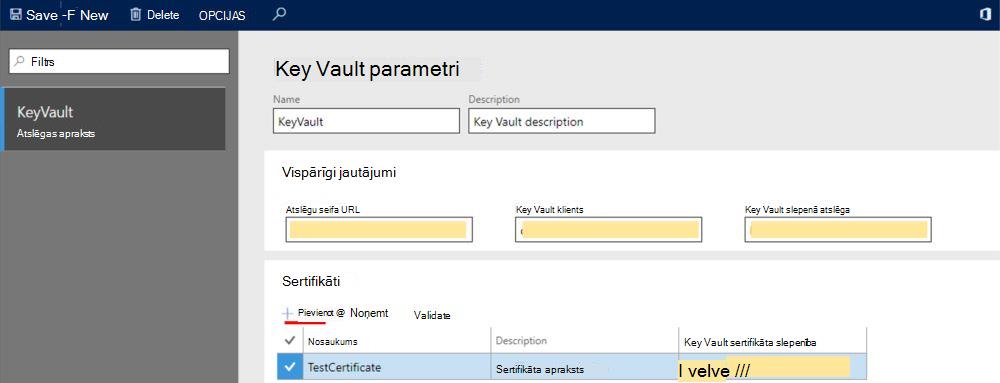The height and width of the screenshot is (383, 1000).
Task: Click the Key Vault parametri page title
Action: [367, 69]
